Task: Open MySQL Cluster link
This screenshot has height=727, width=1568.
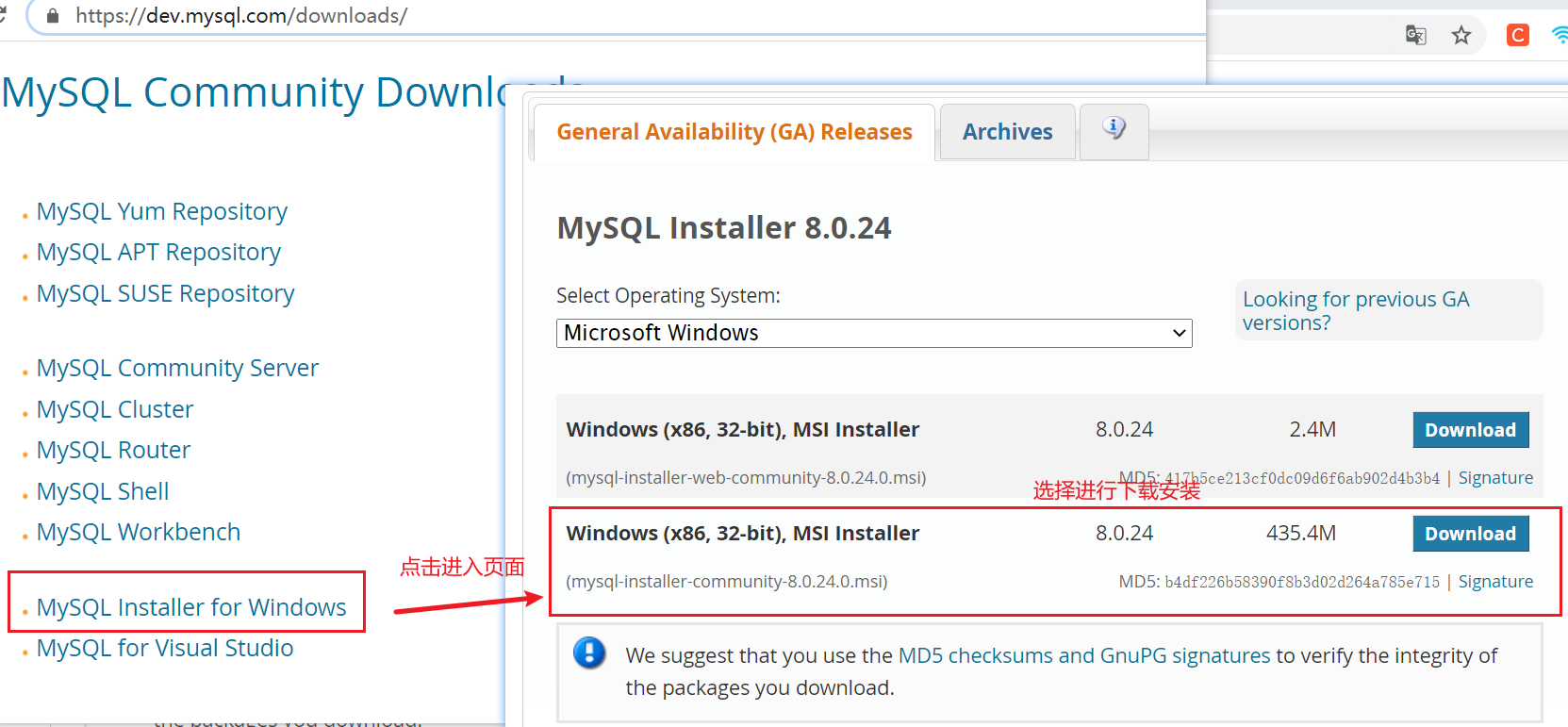Action: coord(115,409)
